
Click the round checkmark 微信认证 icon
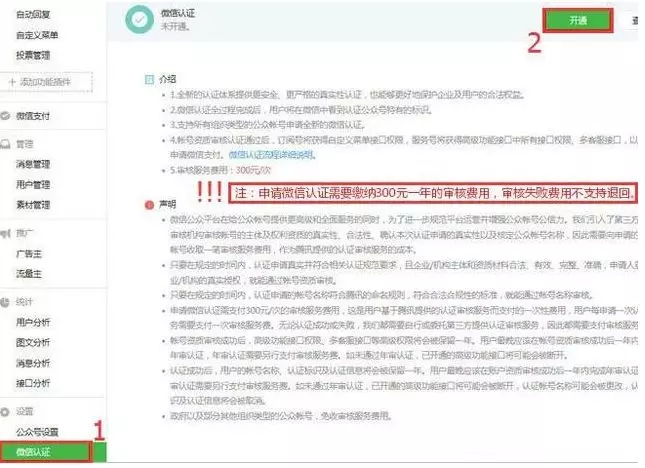[x=139, y=19]
